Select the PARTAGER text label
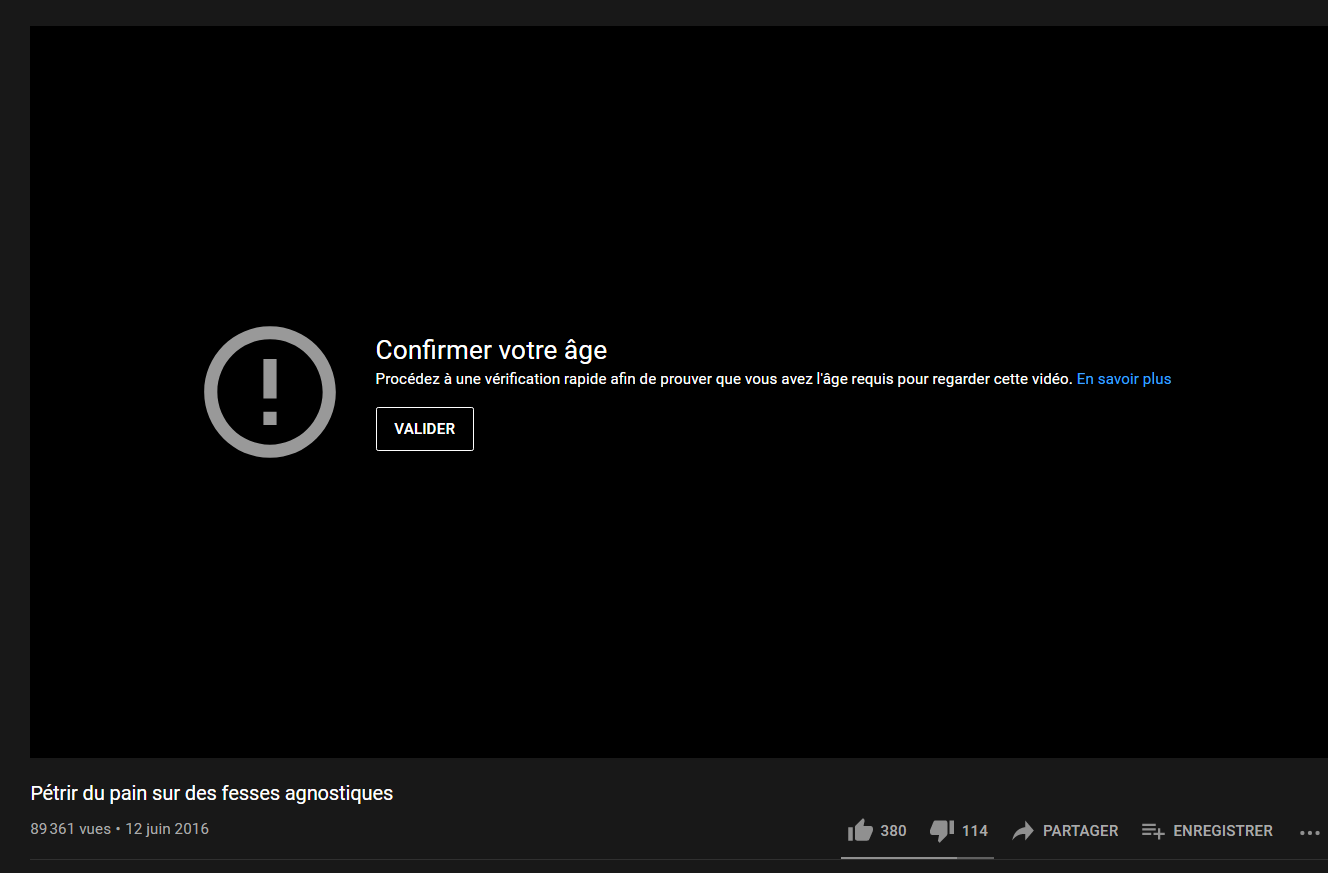The width and height of the screenshot is (1328, 873). tap(1080, 831)
